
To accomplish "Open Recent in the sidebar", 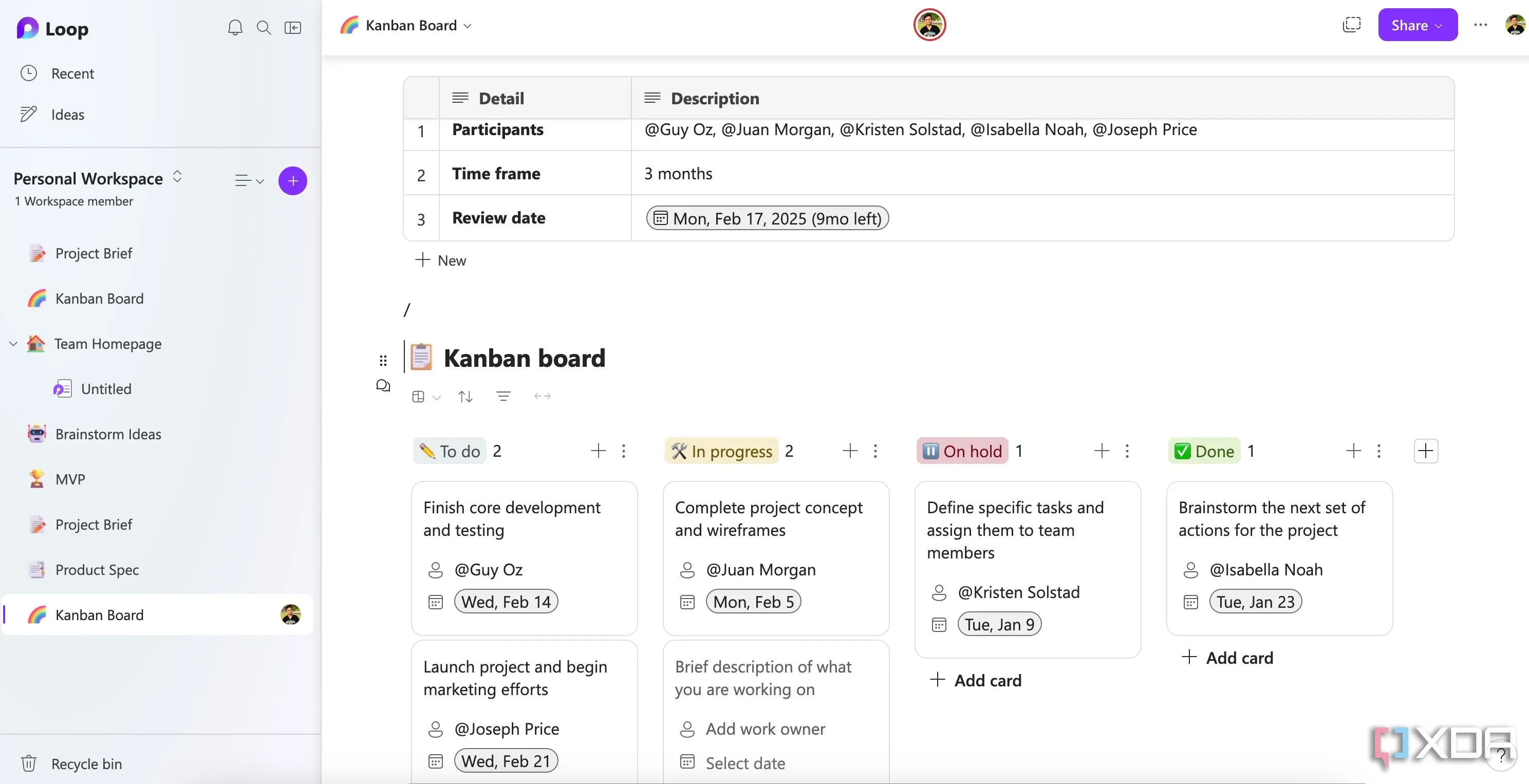I will point(72,73).
